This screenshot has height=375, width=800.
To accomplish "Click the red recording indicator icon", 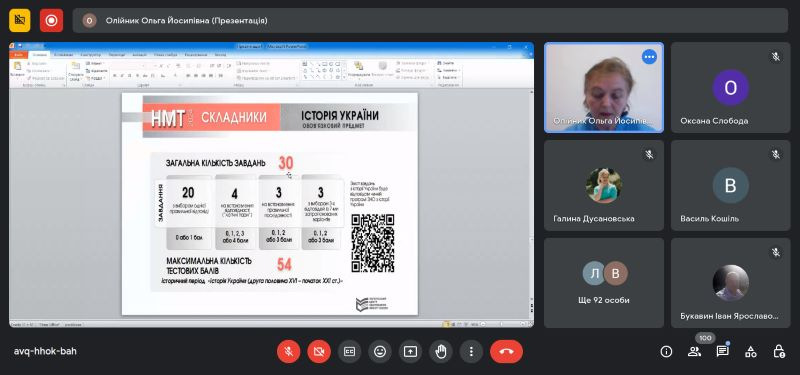I will pyautogui.click(x=52, y=20).
